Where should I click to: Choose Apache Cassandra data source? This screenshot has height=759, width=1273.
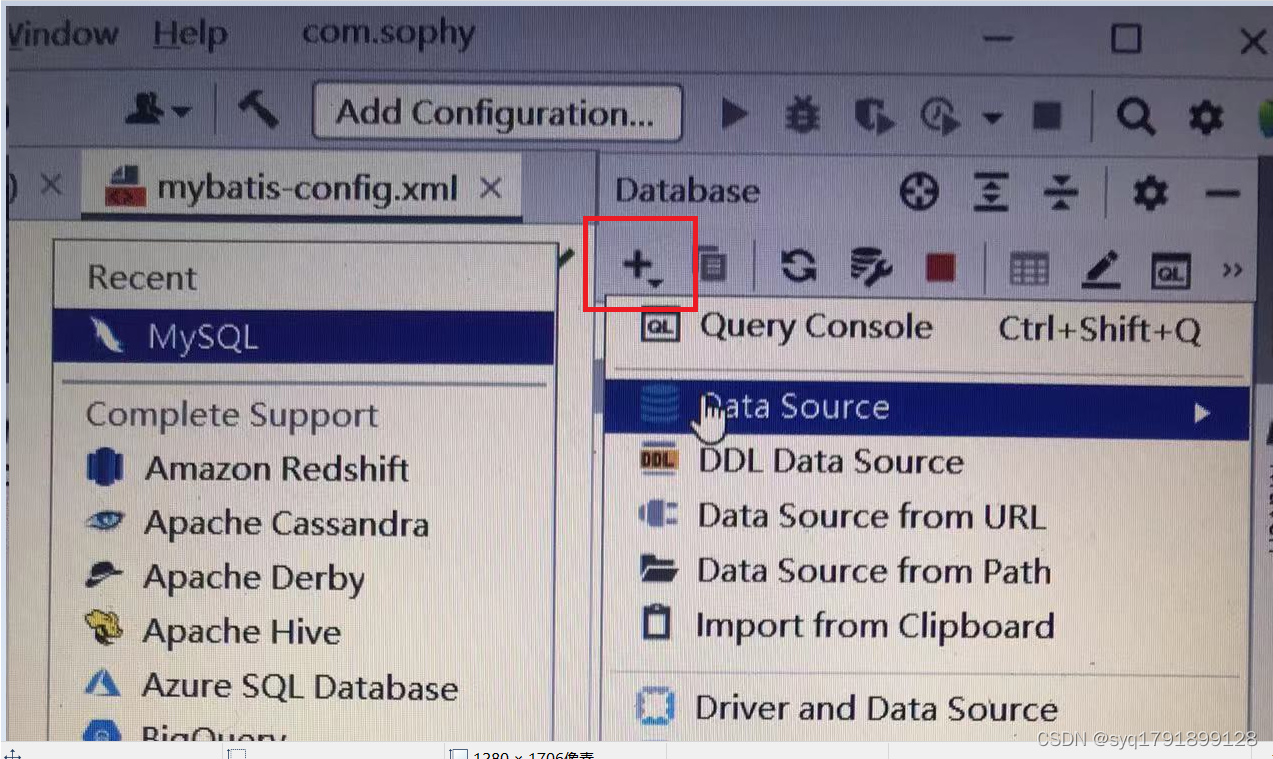point(304,523)
